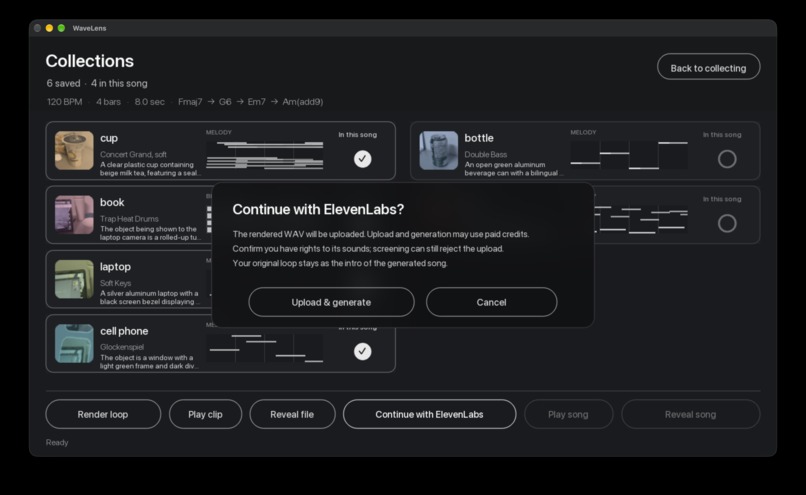Viewport: 806px width, 495px height.
Task: Click Trap Heat Drums instrument label
Action: pyautogui.click(x=129, y=218)
